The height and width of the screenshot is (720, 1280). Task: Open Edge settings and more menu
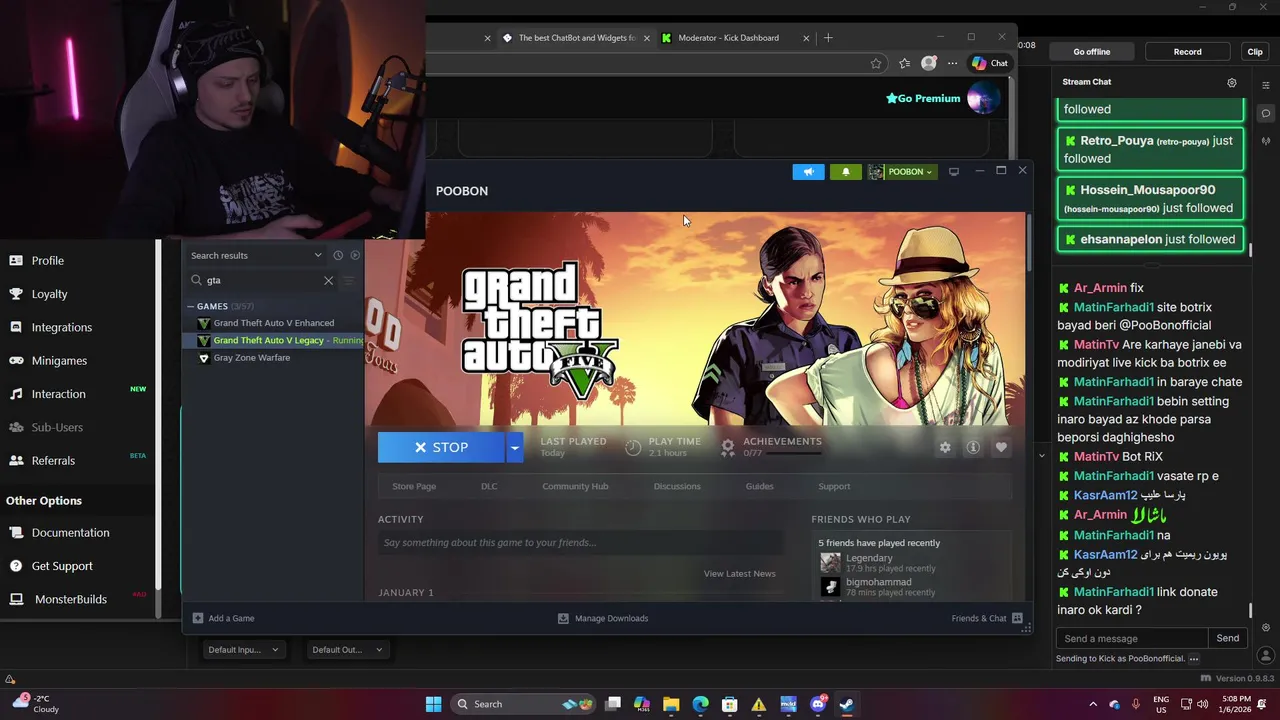click(x=952, y=63)
